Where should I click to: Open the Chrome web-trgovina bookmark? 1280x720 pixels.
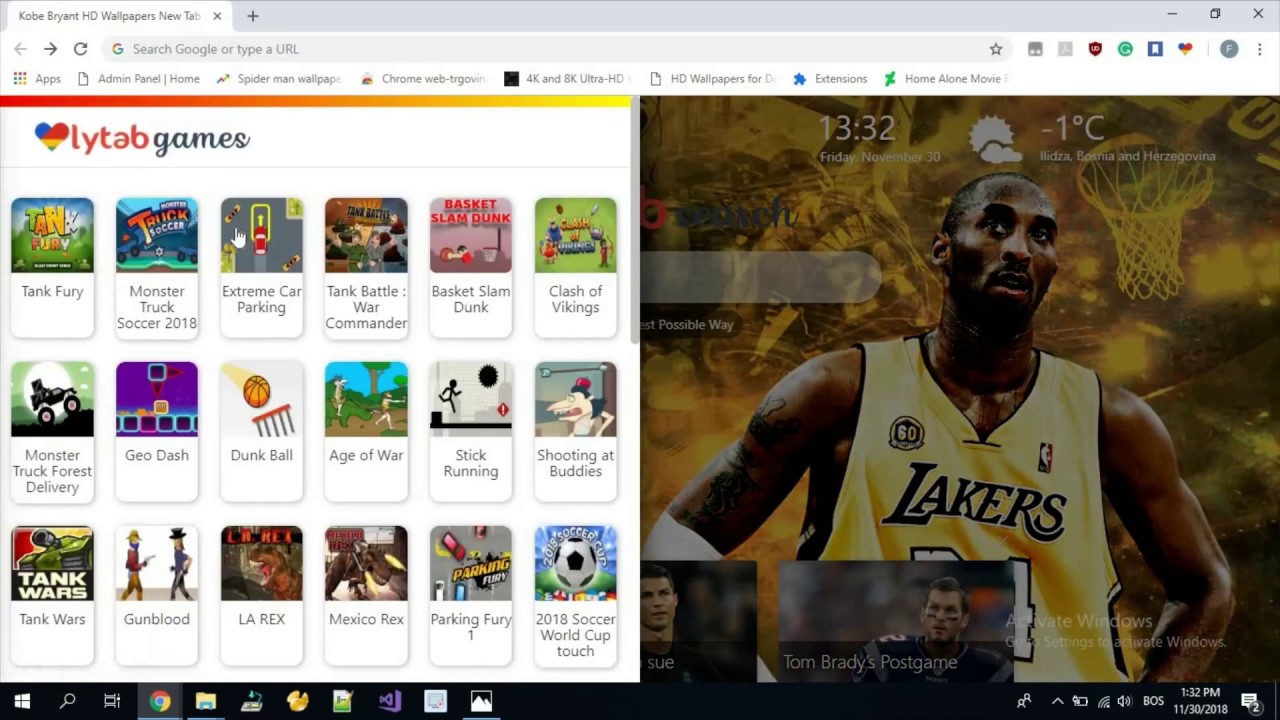(423, 78)
